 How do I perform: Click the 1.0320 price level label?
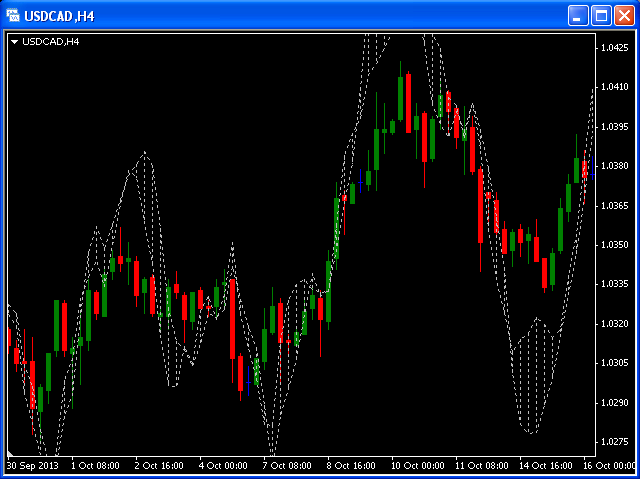click(x=615, y=324)
